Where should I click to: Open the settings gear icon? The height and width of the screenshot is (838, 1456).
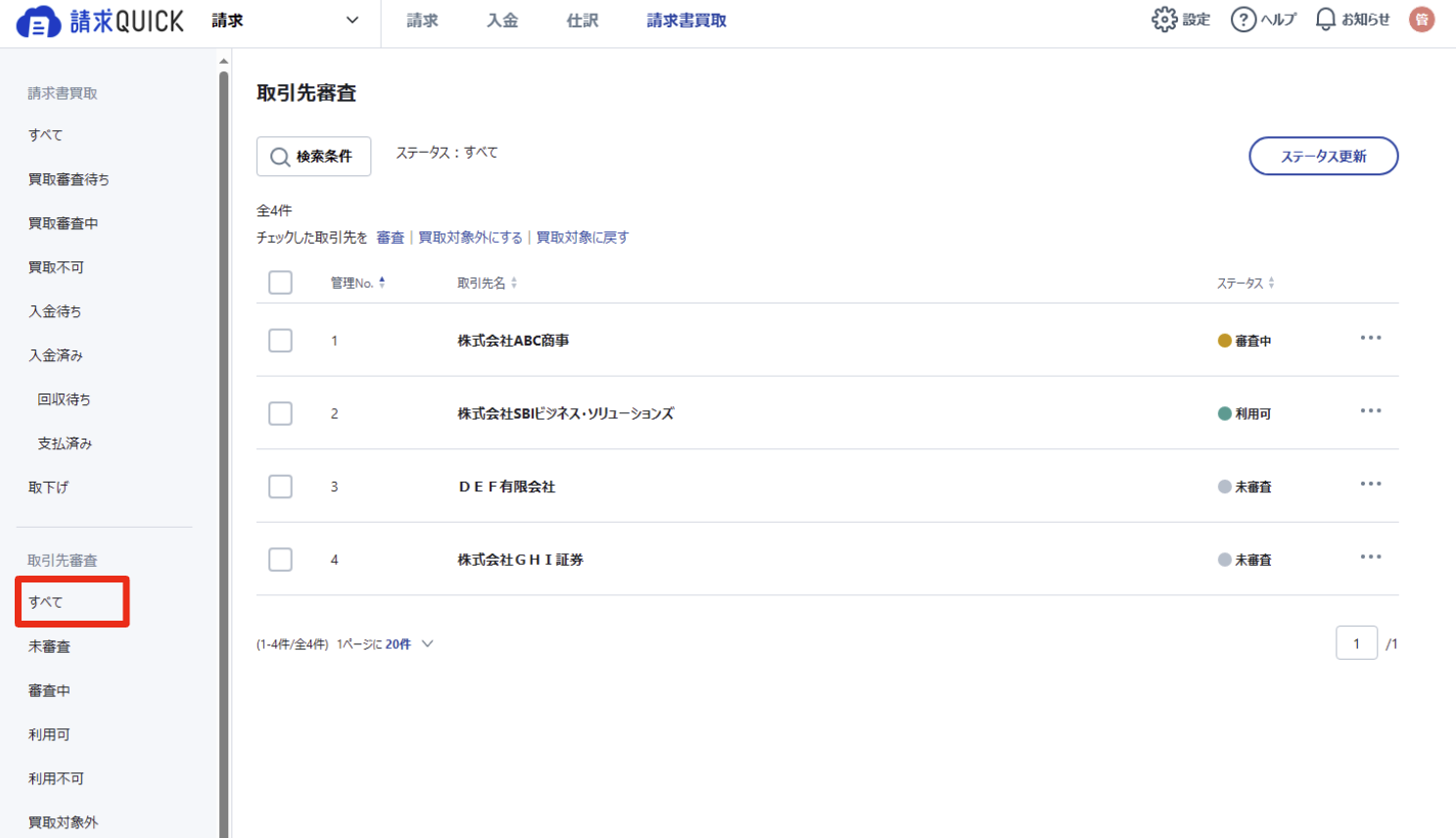click(1164, 20)
